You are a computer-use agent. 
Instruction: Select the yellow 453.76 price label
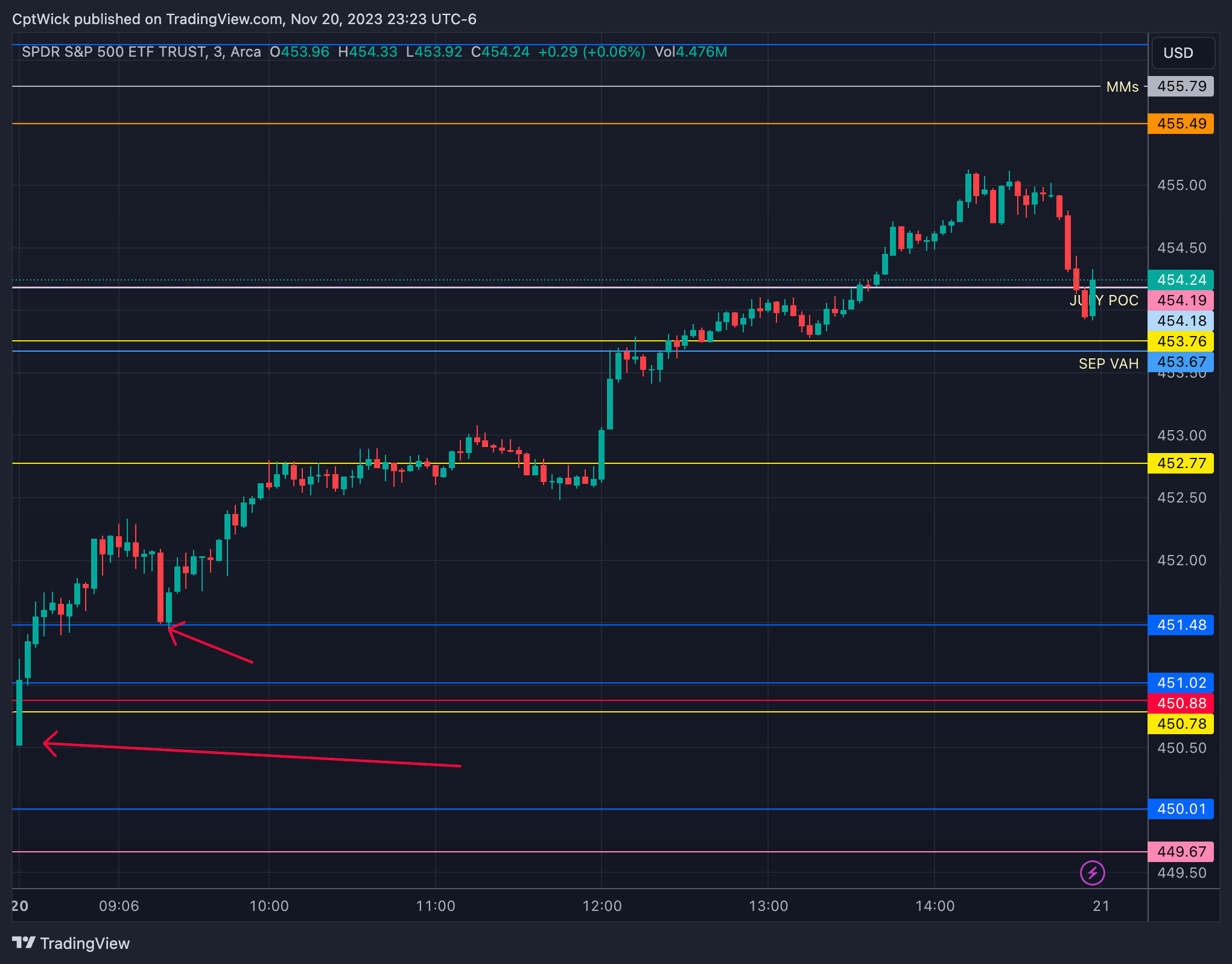(1180, 341)
